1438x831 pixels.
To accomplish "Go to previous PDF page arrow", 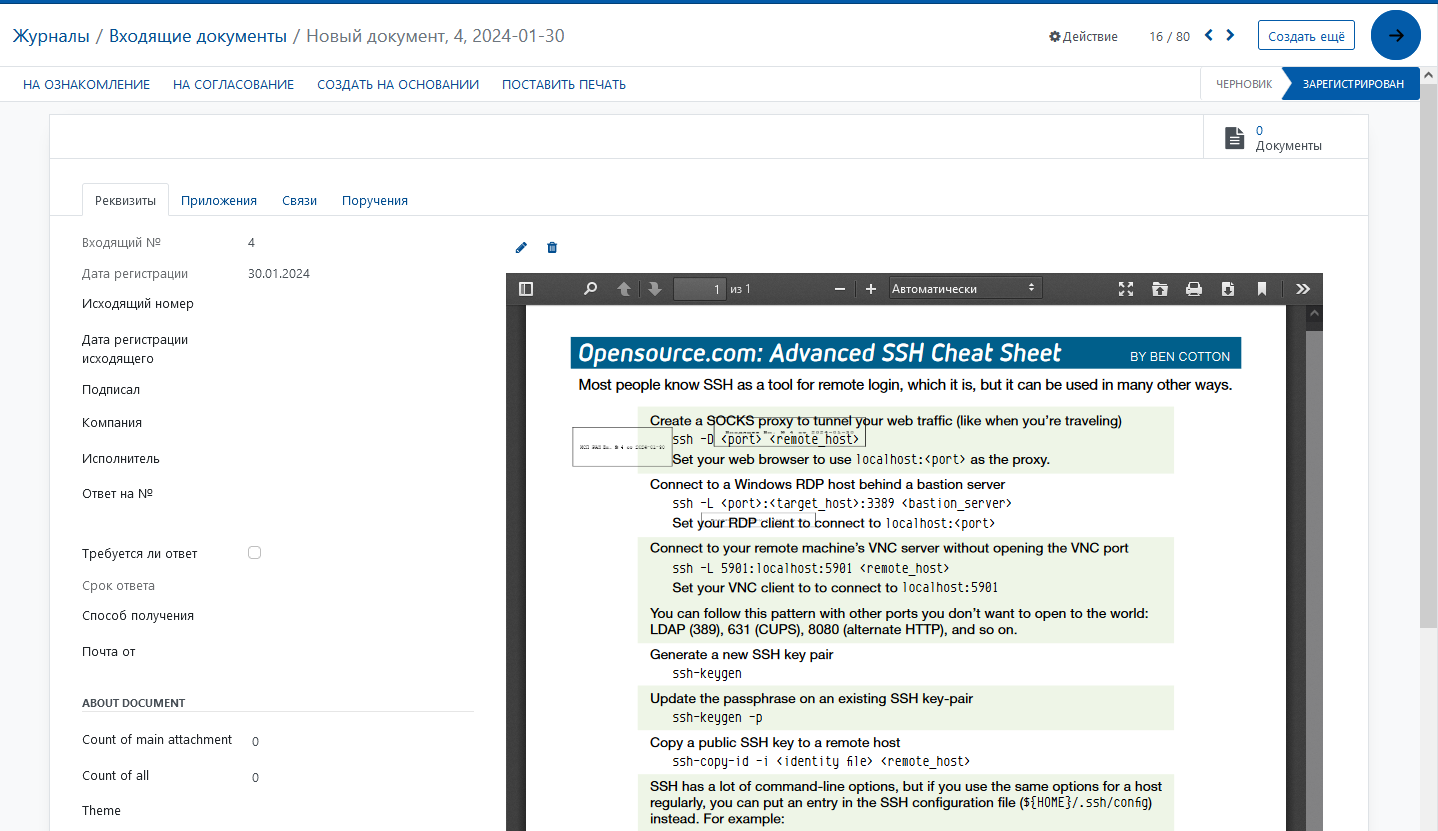I will point(624,289).
